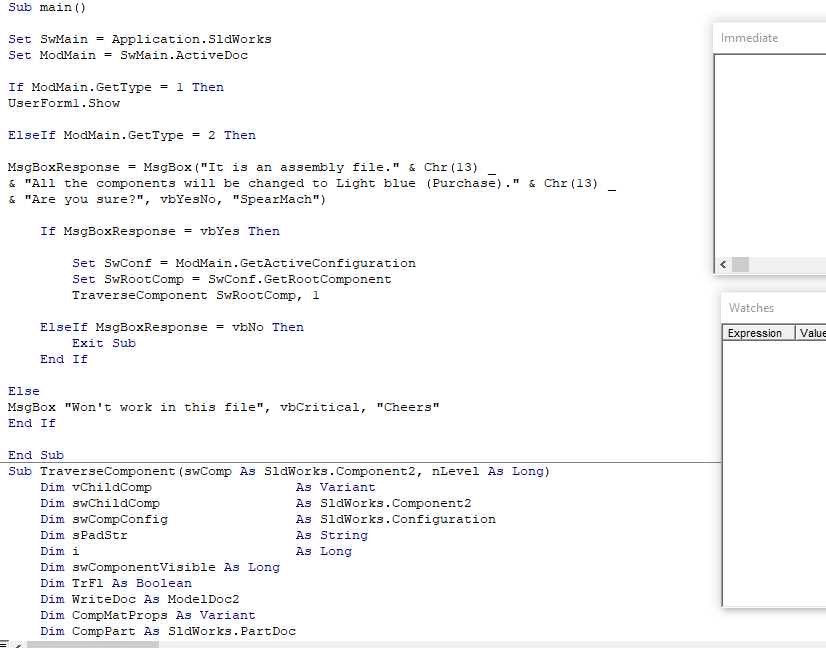Viewport: 826px width, 648px height.
Task: Click inside the empty Watches list area
Action: pos(774,473)
